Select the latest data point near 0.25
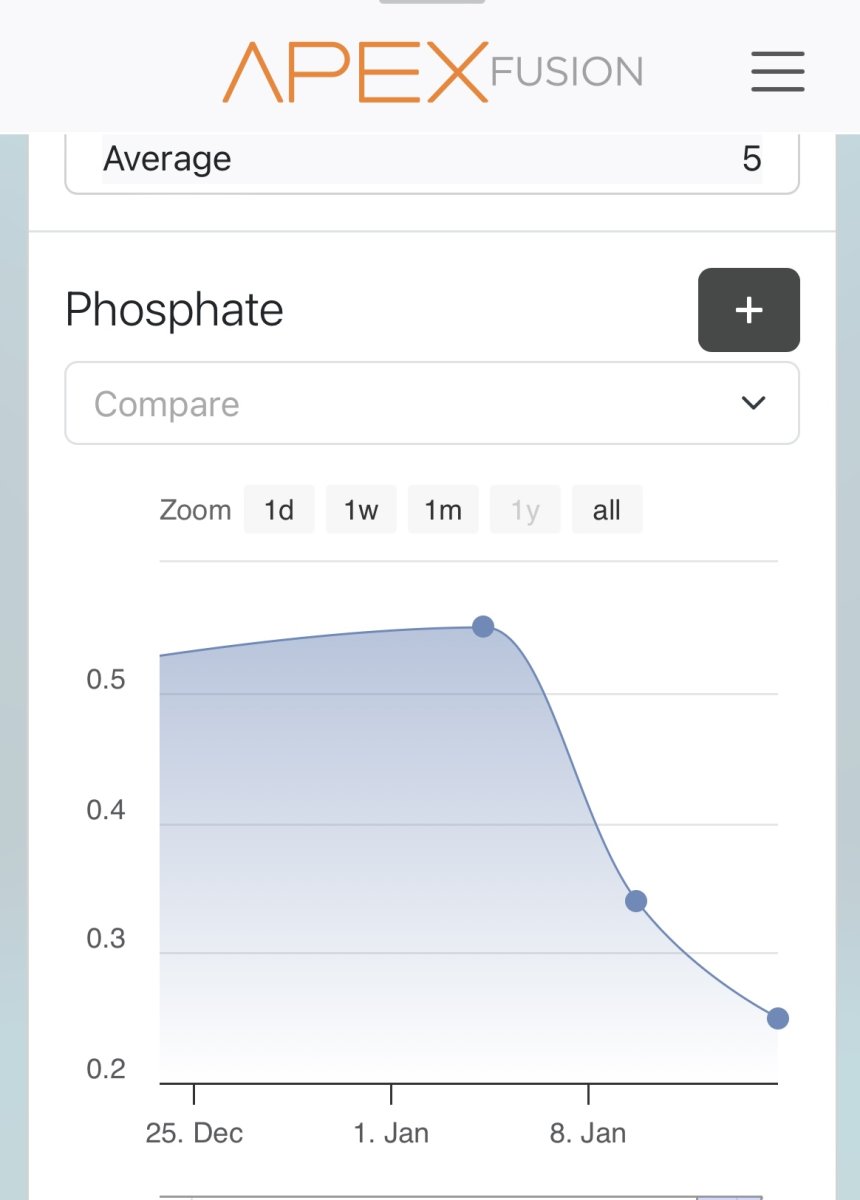This screenshot has width=860, height=1200. coord(778,1019)
